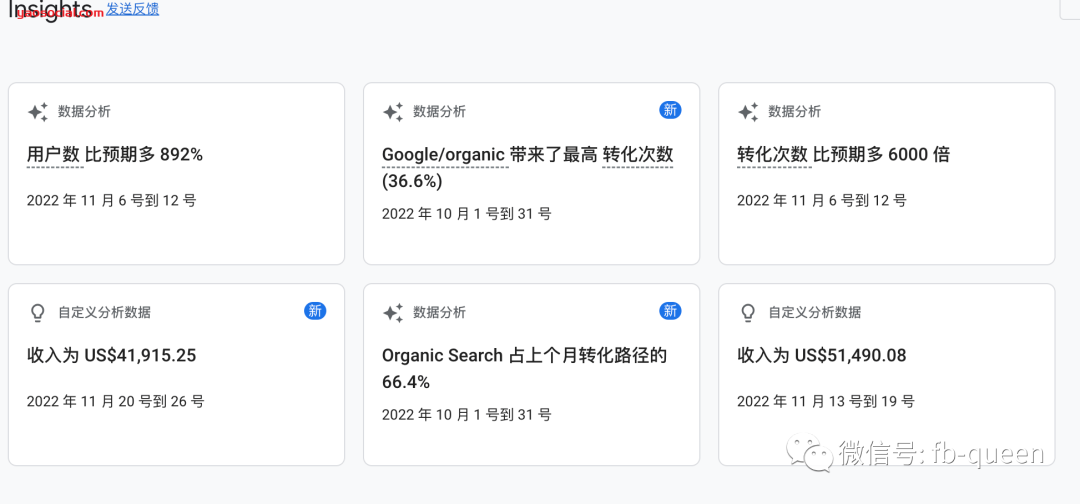
Task: Click sparkle icon on 用户数 比预期多 892% card
Action: 38,112
